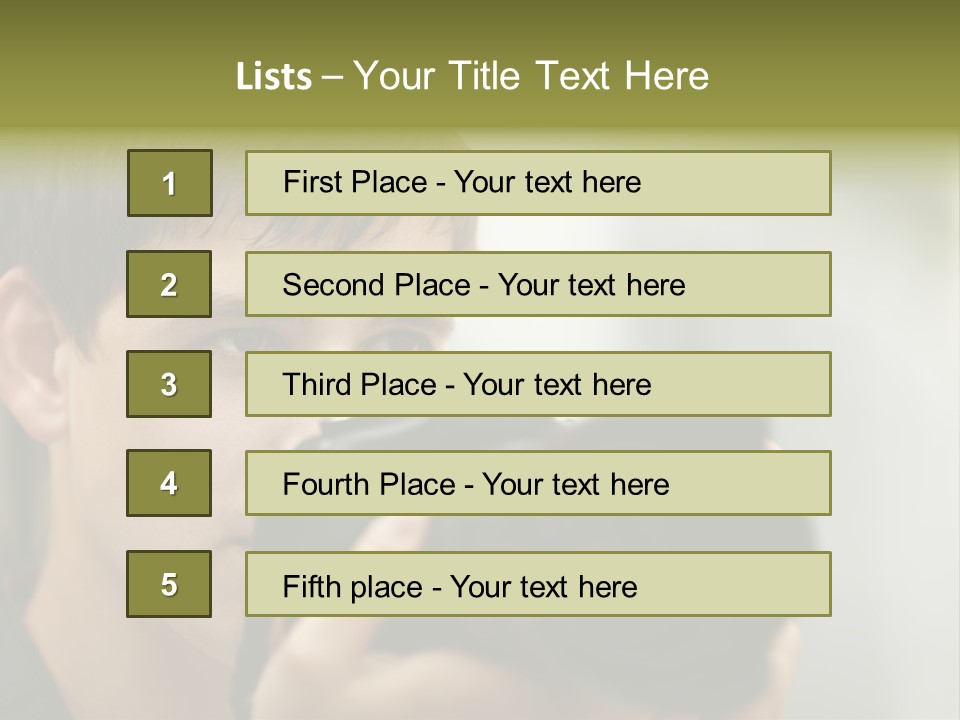The height and width of the screenshot is (720, 960).
Task: Select the number 2 box
Action: point(169,284)
